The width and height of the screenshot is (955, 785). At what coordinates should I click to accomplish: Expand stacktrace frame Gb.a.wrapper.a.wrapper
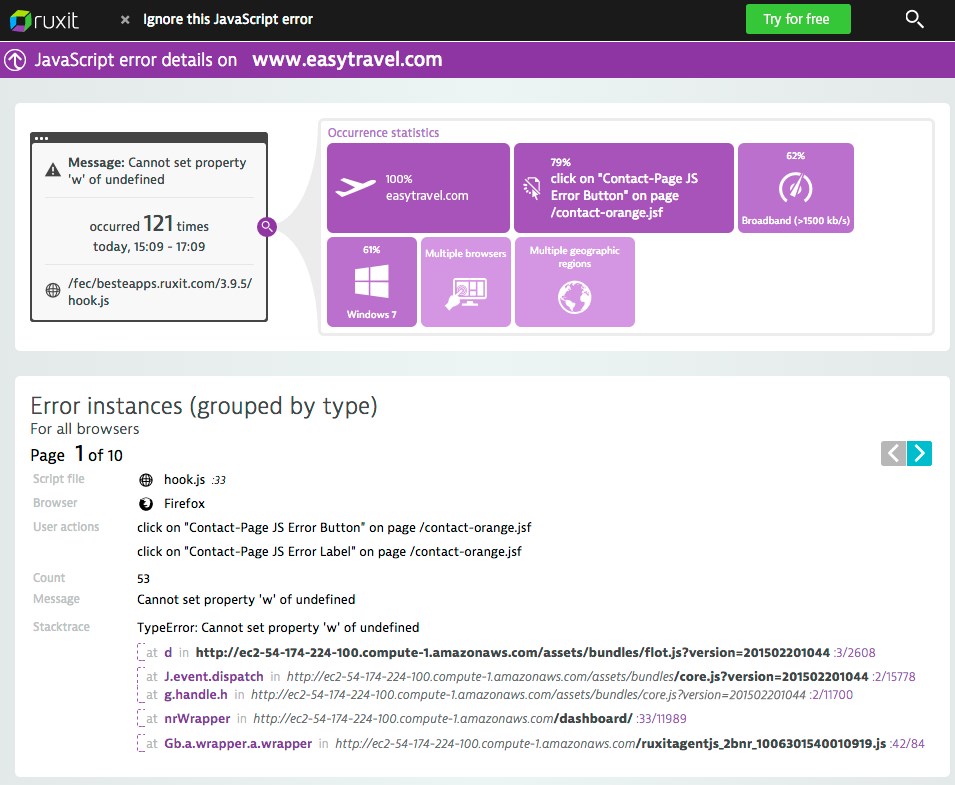[x=142, y=744]
